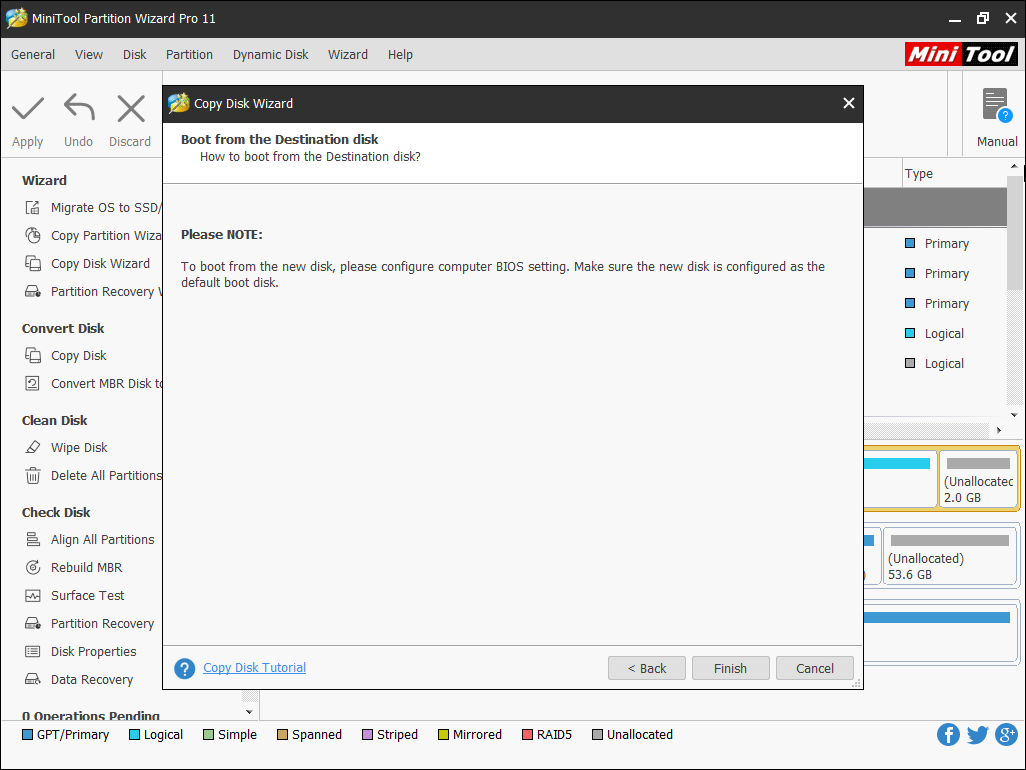Image resolution: width=1026 pixels, height=770 pixels.
Task: Click the Align All Partitions icon
Action: [x=33, y=540]
